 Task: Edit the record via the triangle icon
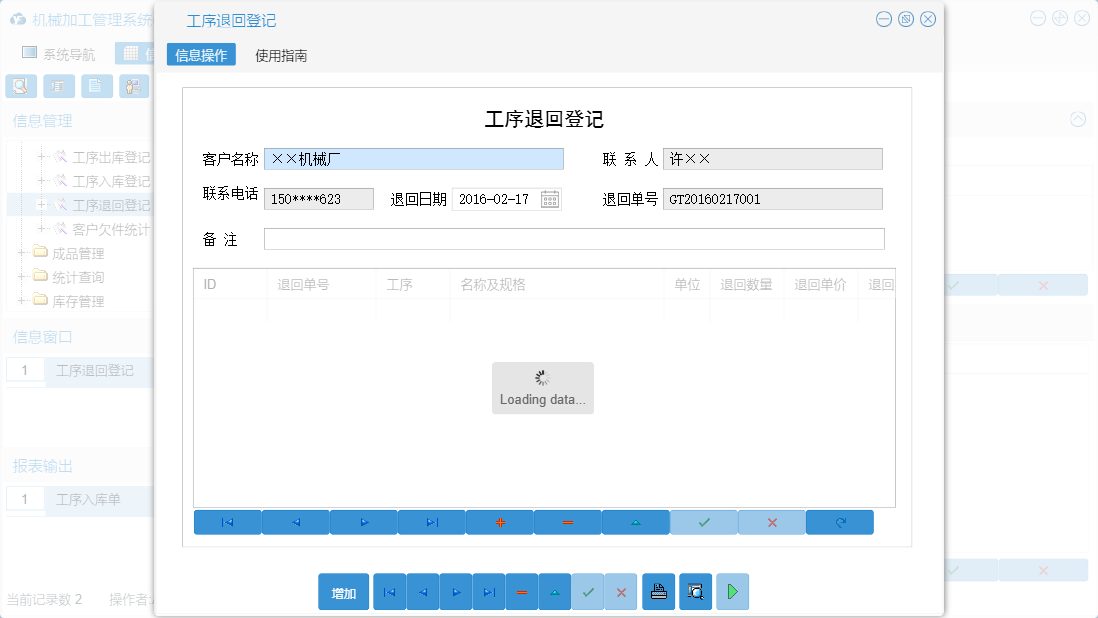(x=635, y=521)
